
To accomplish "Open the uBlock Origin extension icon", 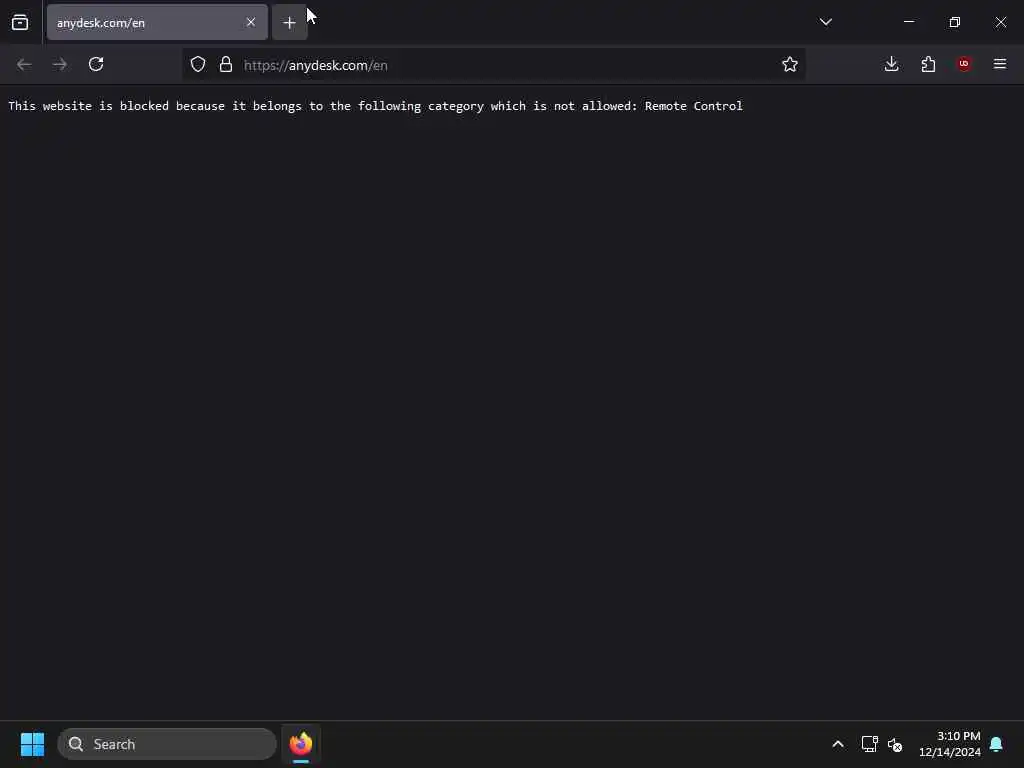I will point(964,64).
